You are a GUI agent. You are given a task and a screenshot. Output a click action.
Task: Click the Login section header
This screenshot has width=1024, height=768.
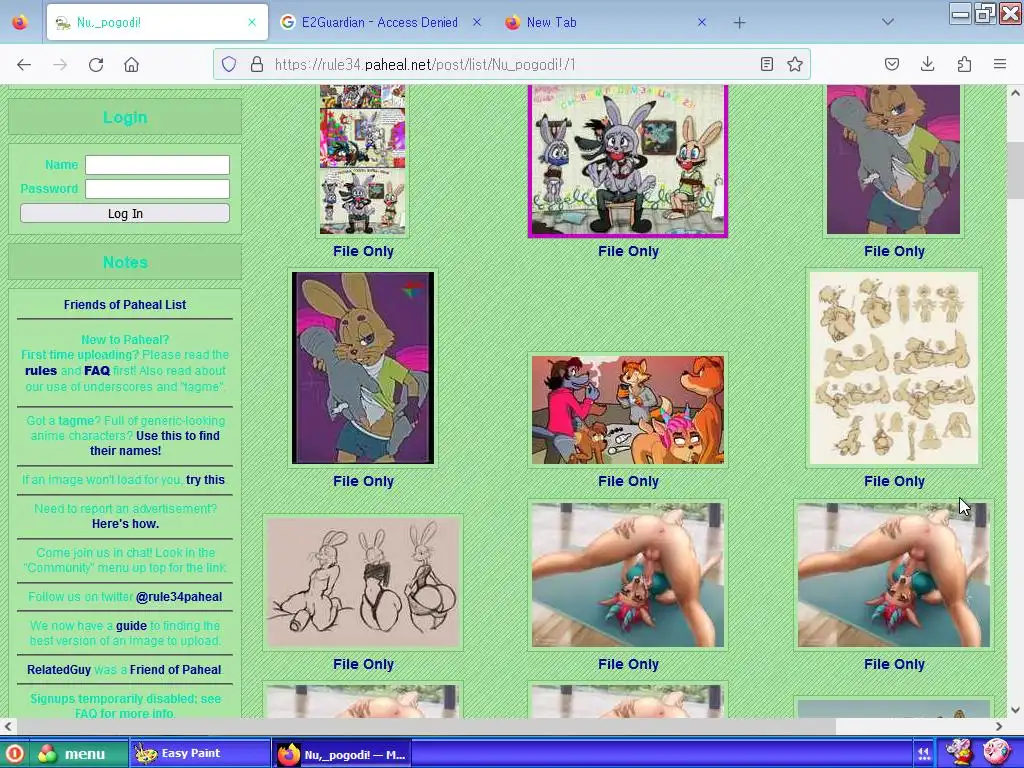click(x=125, y=117)
